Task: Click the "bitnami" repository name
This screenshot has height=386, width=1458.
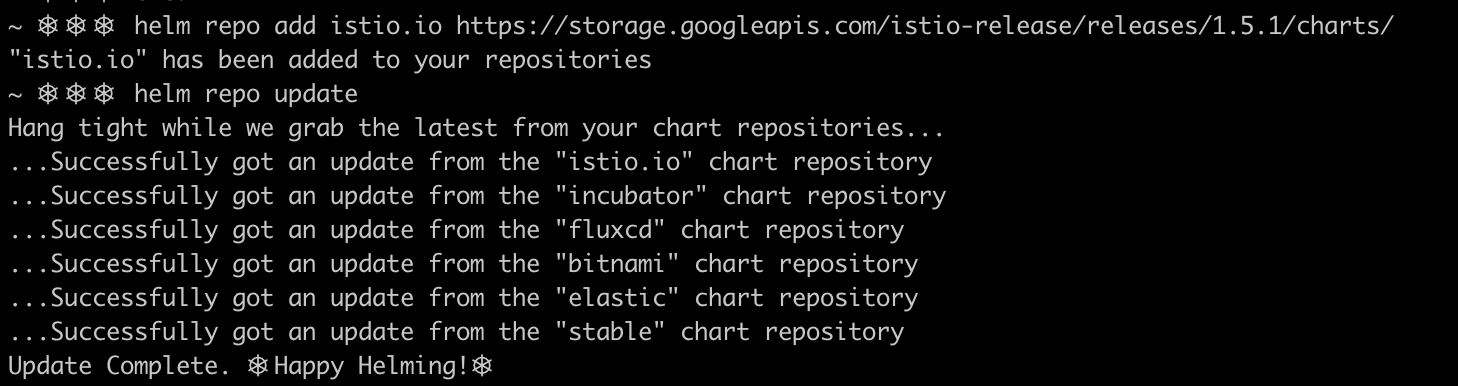Action: (612, 264)
